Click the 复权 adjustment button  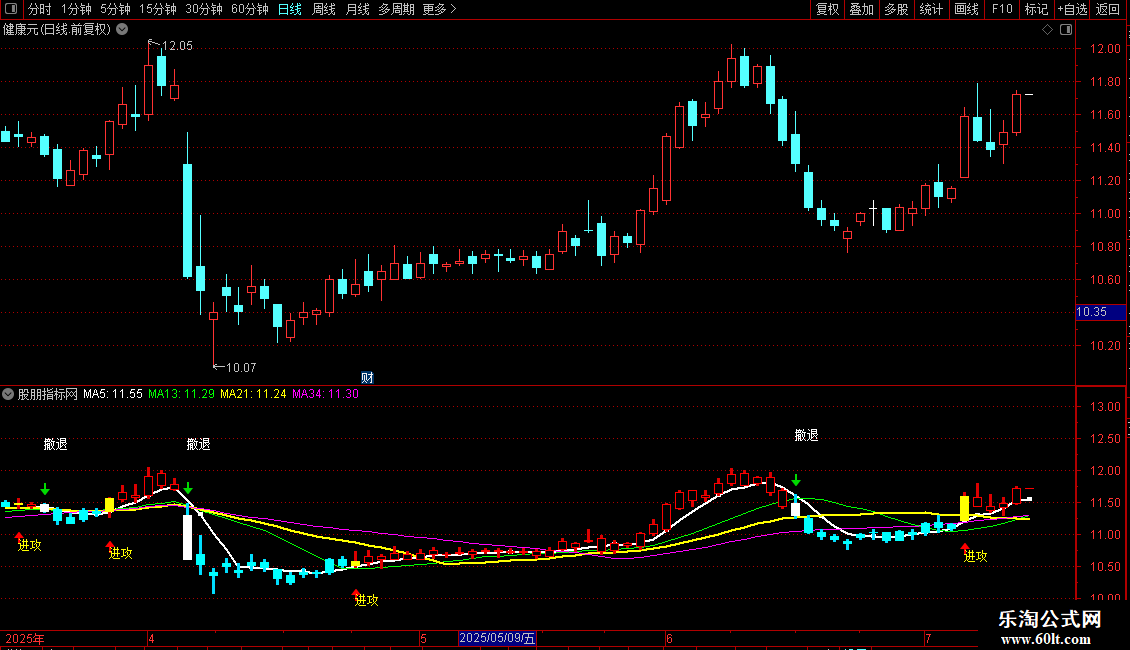(x=827, y=9)
